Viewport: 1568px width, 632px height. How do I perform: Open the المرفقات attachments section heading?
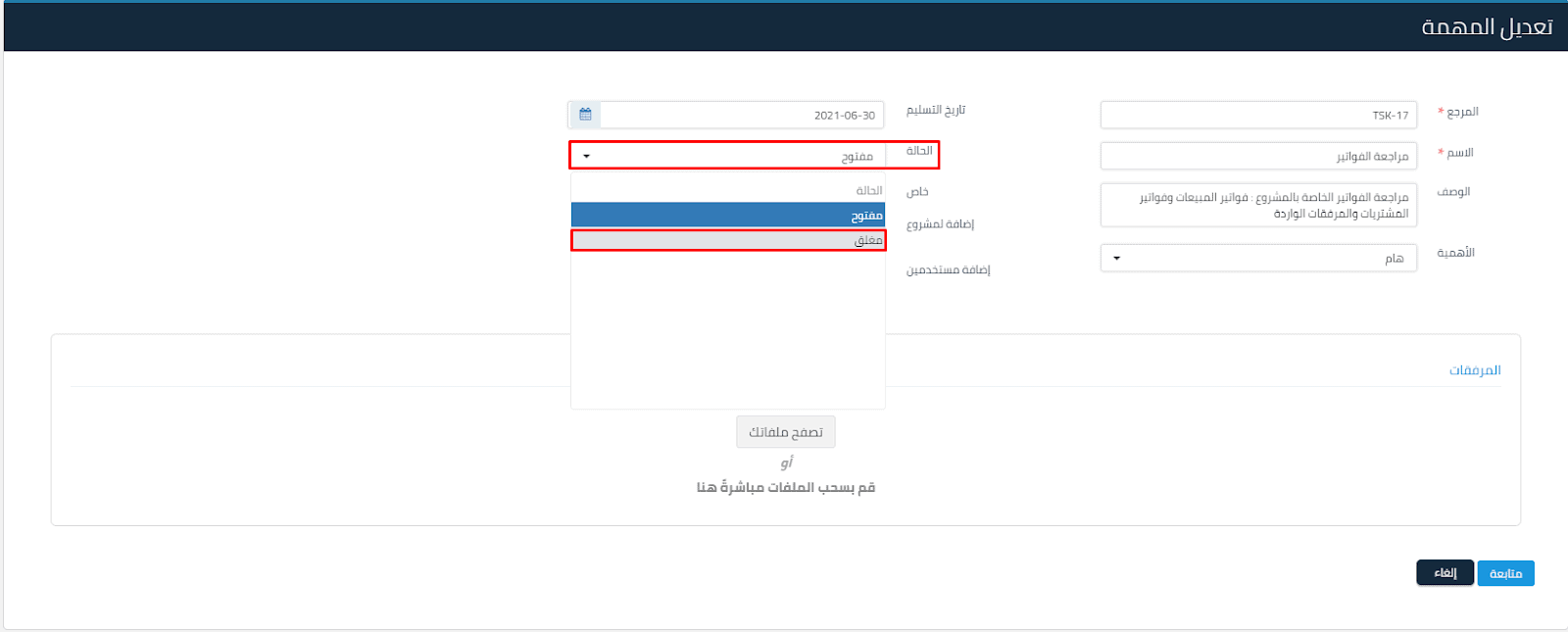pyautogui.click(x=1474, y=369)
